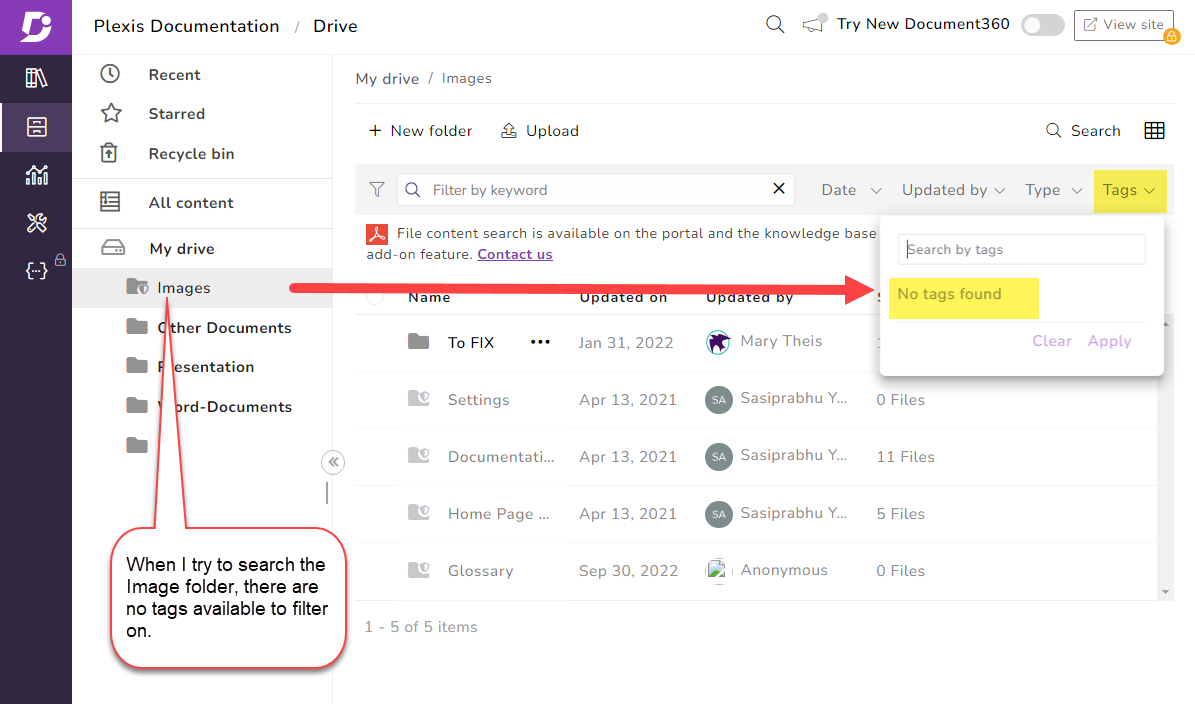Open the announcements megaphone icon
Viewport: 1195px width, 704px height.
click(x=814, y=25)
